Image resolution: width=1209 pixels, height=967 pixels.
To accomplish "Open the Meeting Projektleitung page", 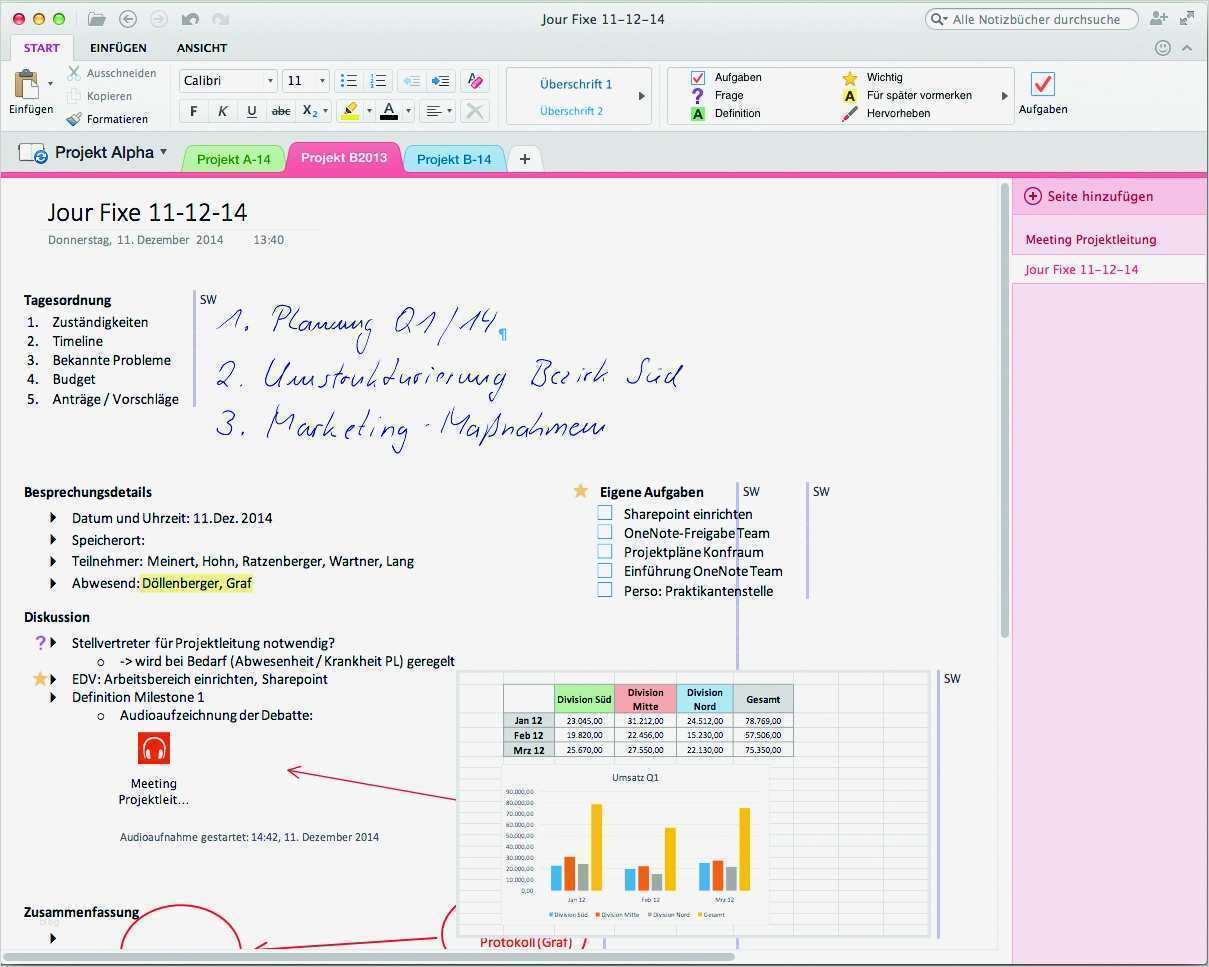I will point(1090,238).
